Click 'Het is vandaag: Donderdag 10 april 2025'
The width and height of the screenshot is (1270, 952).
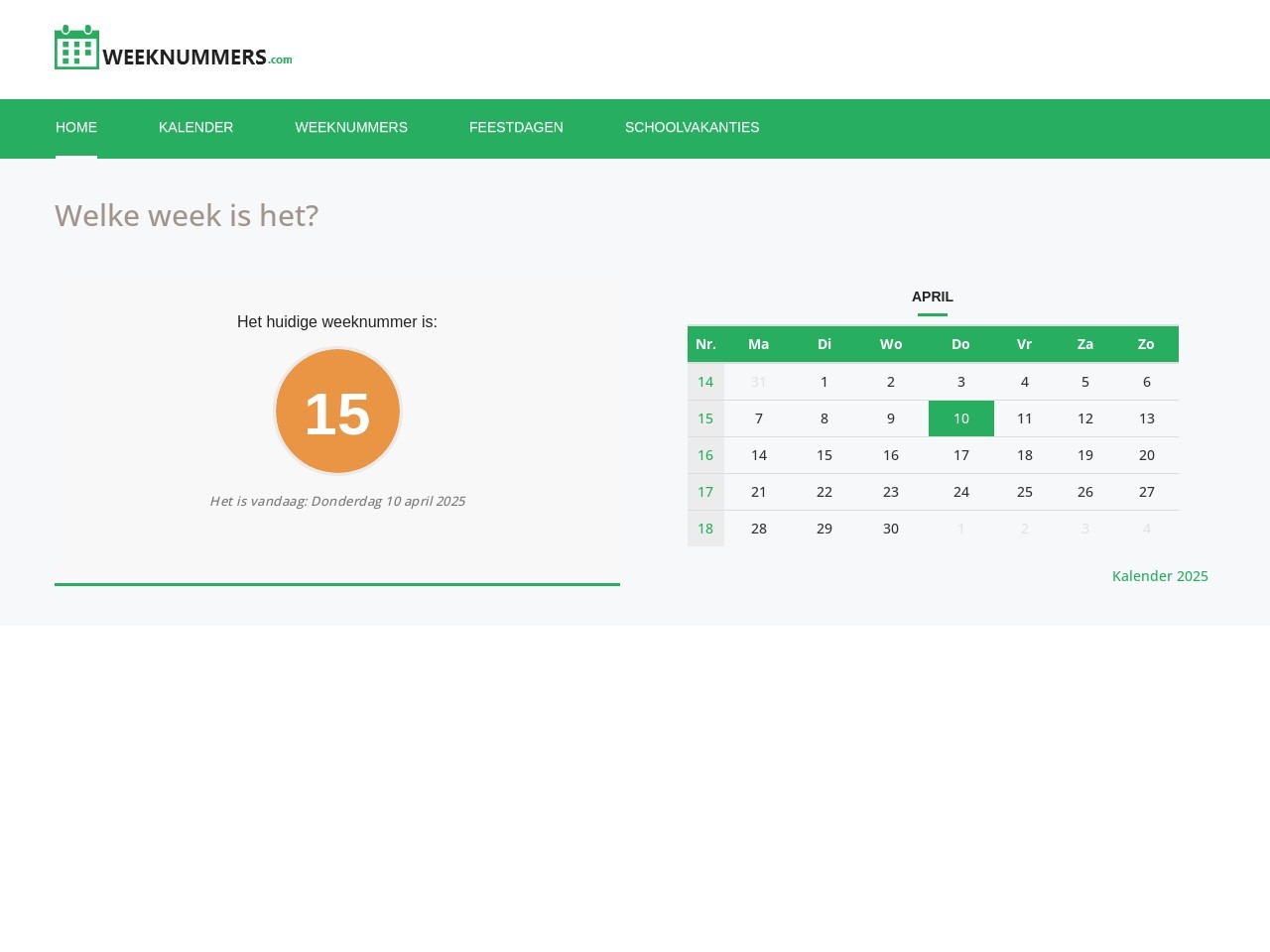[337, 501]
